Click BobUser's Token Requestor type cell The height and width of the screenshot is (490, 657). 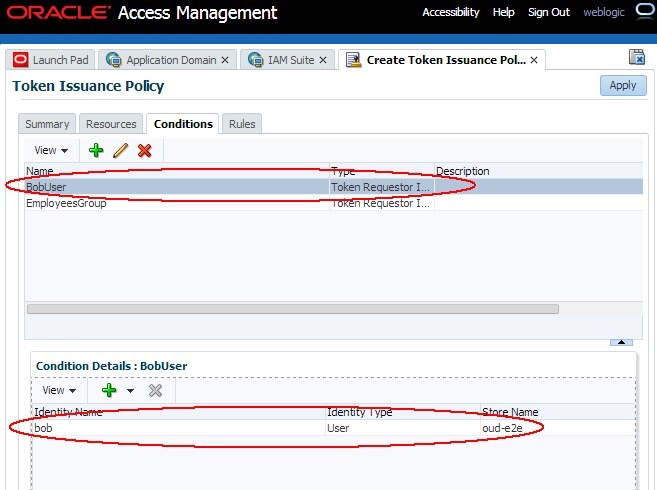tap(382, 187)
